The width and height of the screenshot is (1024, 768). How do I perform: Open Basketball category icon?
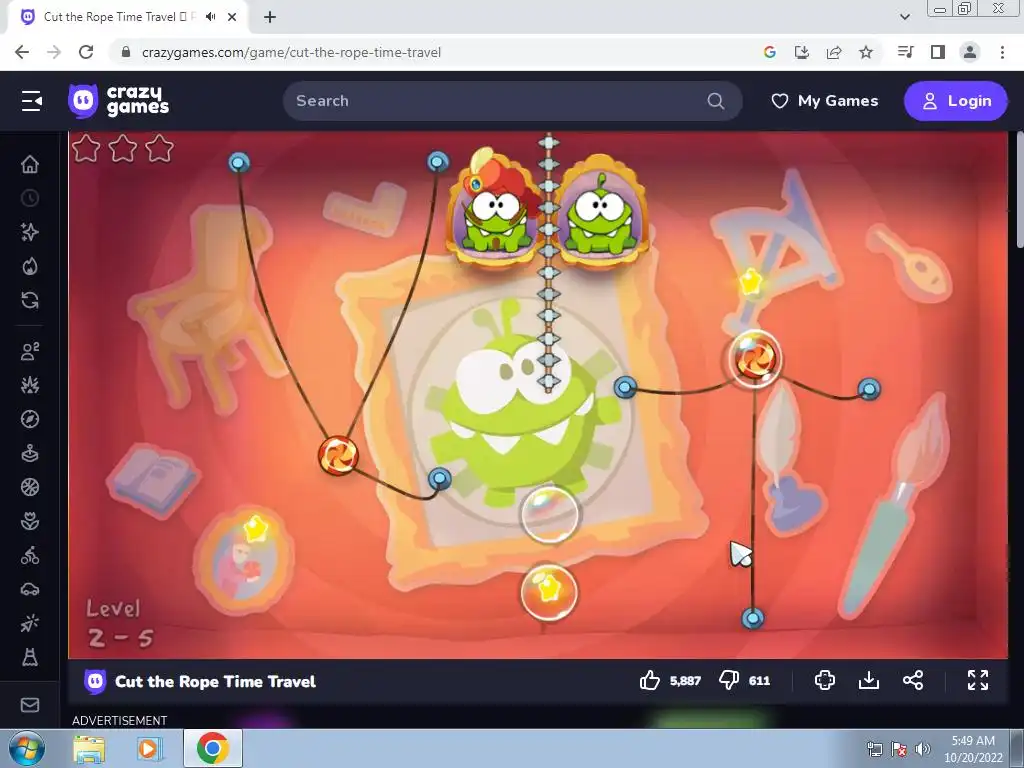[x=30, y=487]
